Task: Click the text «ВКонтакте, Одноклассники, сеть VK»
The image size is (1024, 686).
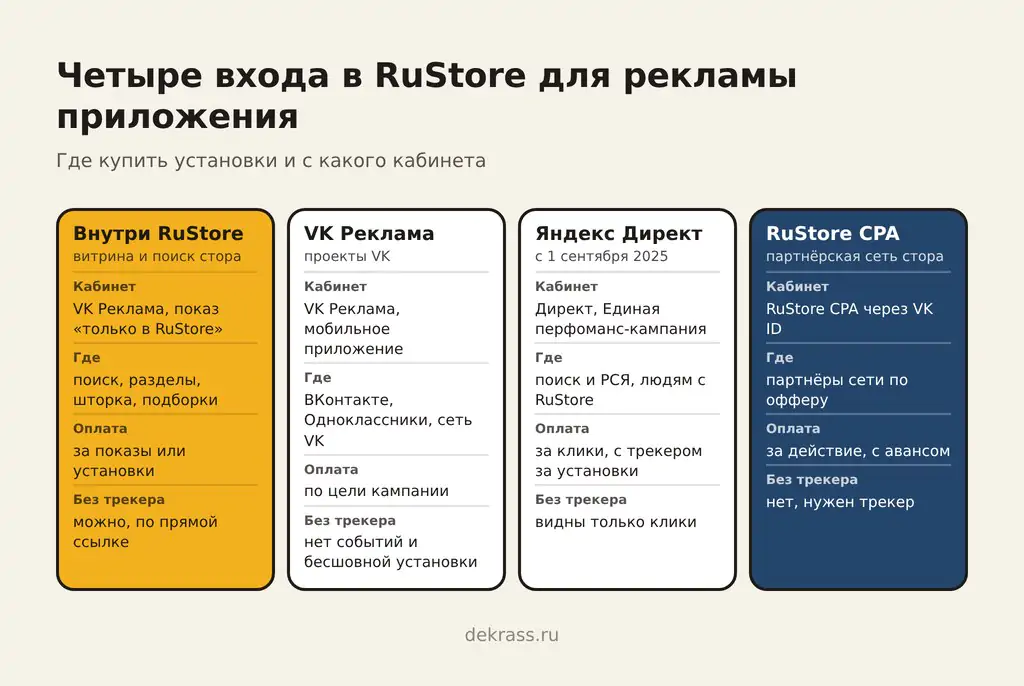Action: 388,420
